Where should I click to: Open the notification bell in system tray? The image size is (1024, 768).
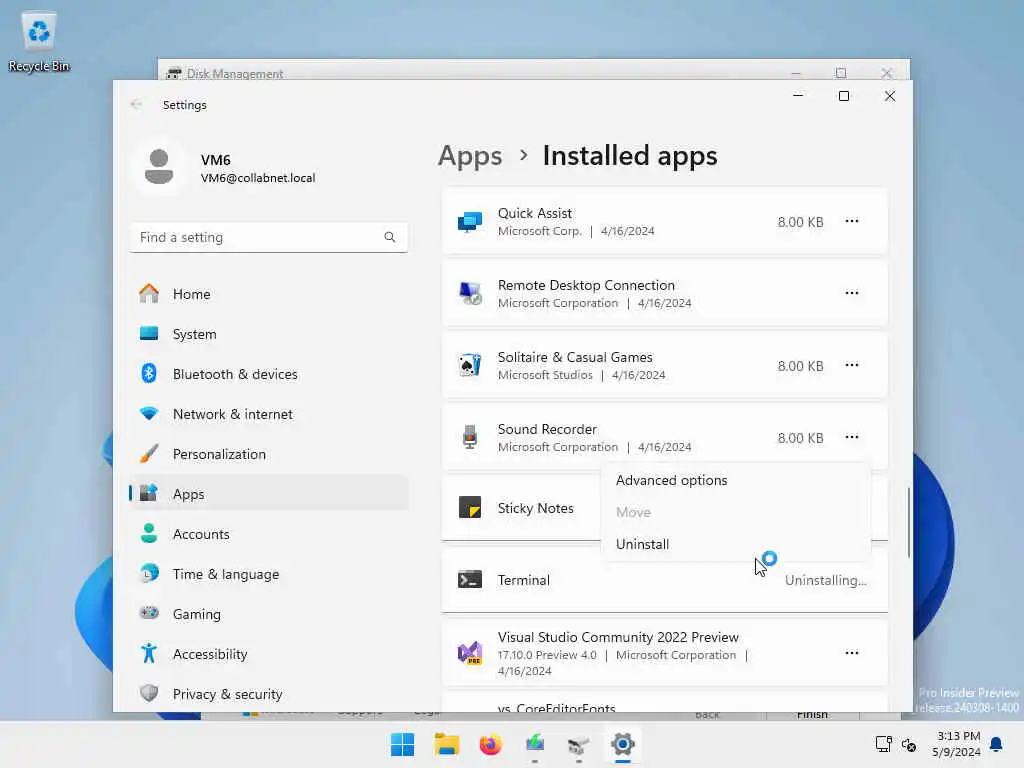point(996,744)
